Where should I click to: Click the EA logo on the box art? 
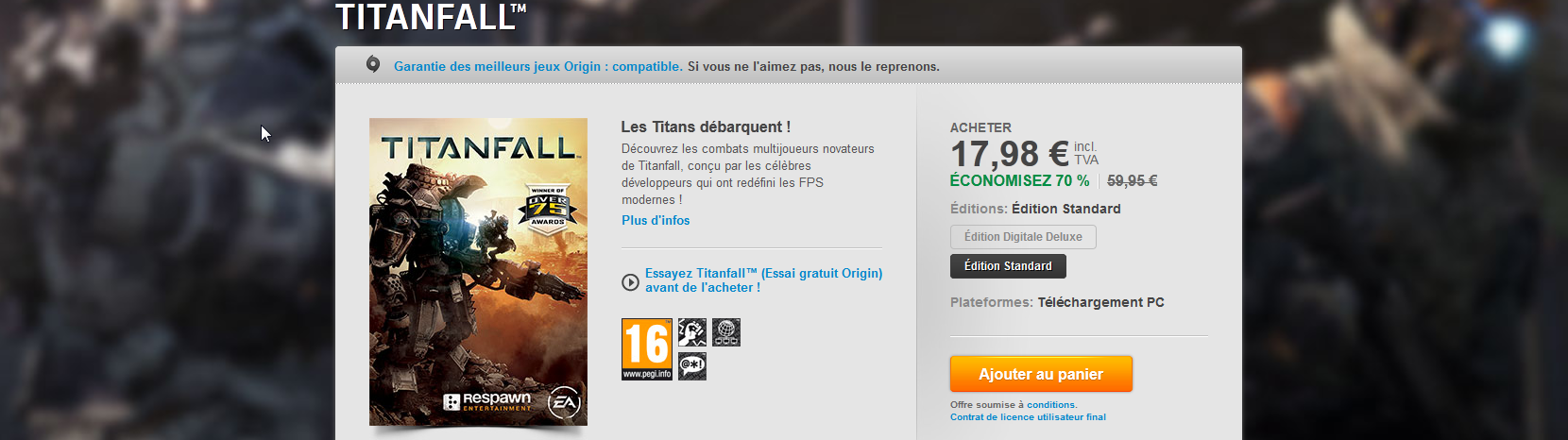(x=565, y=403)
